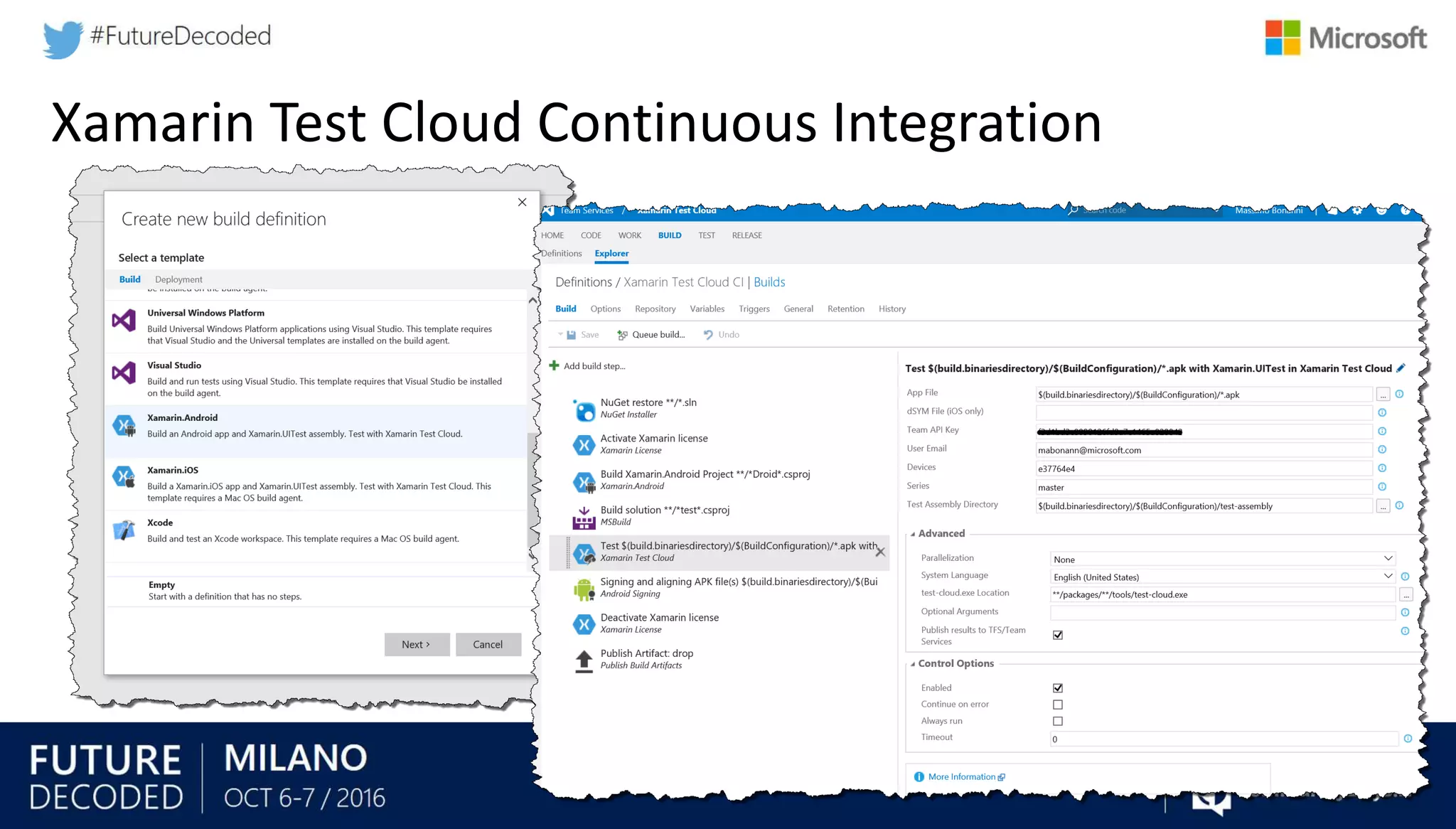Click the green Add build step plus icon

[555, 365]
